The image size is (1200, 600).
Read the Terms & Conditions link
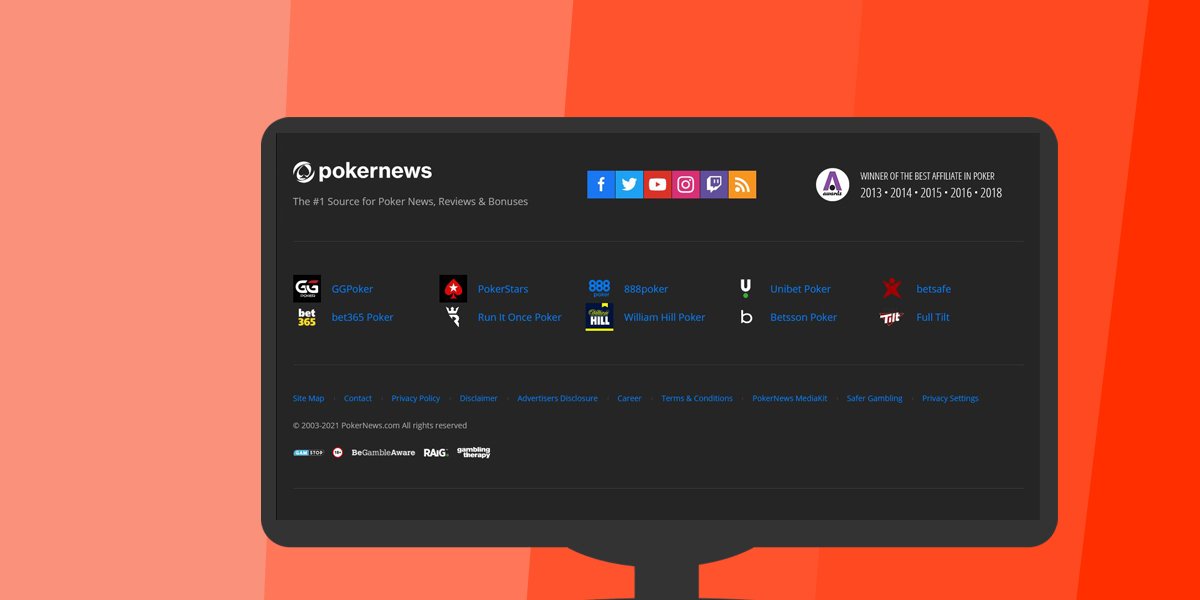click(697, 398)
